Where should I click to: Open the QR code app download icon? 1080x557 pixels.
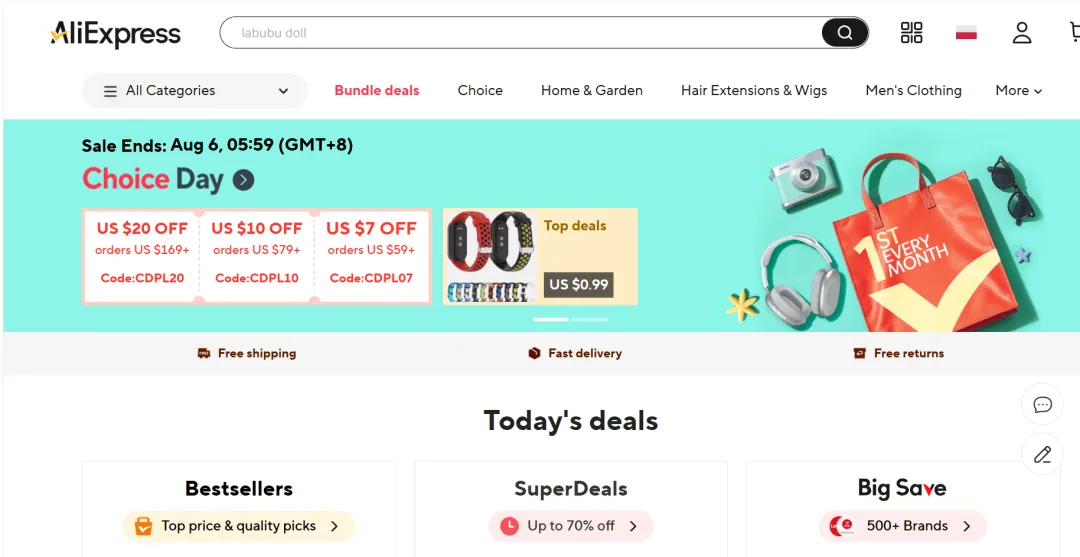[911, 33]
